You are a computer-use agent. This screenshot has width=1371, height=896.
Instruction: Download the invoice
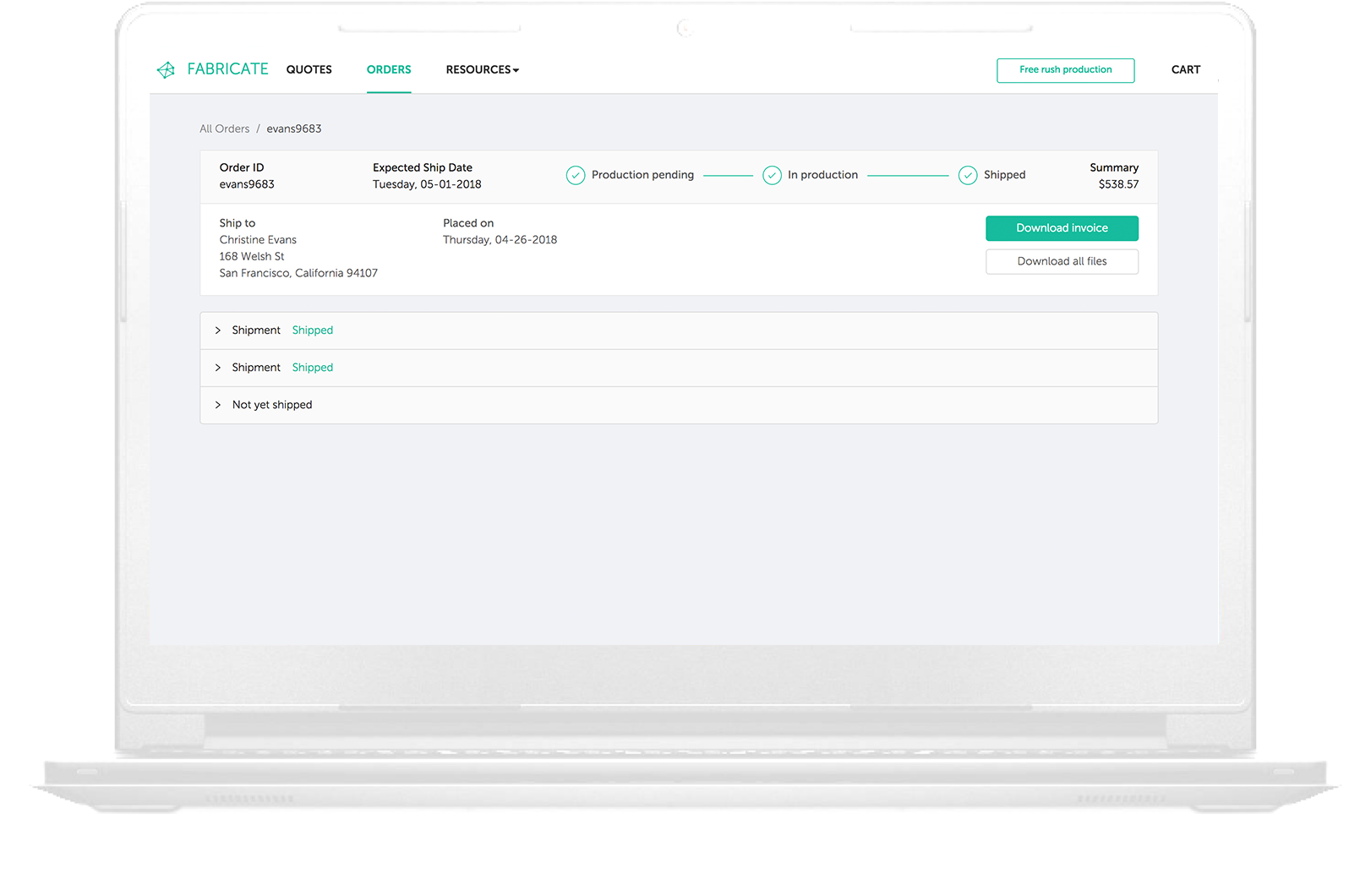1062,228
